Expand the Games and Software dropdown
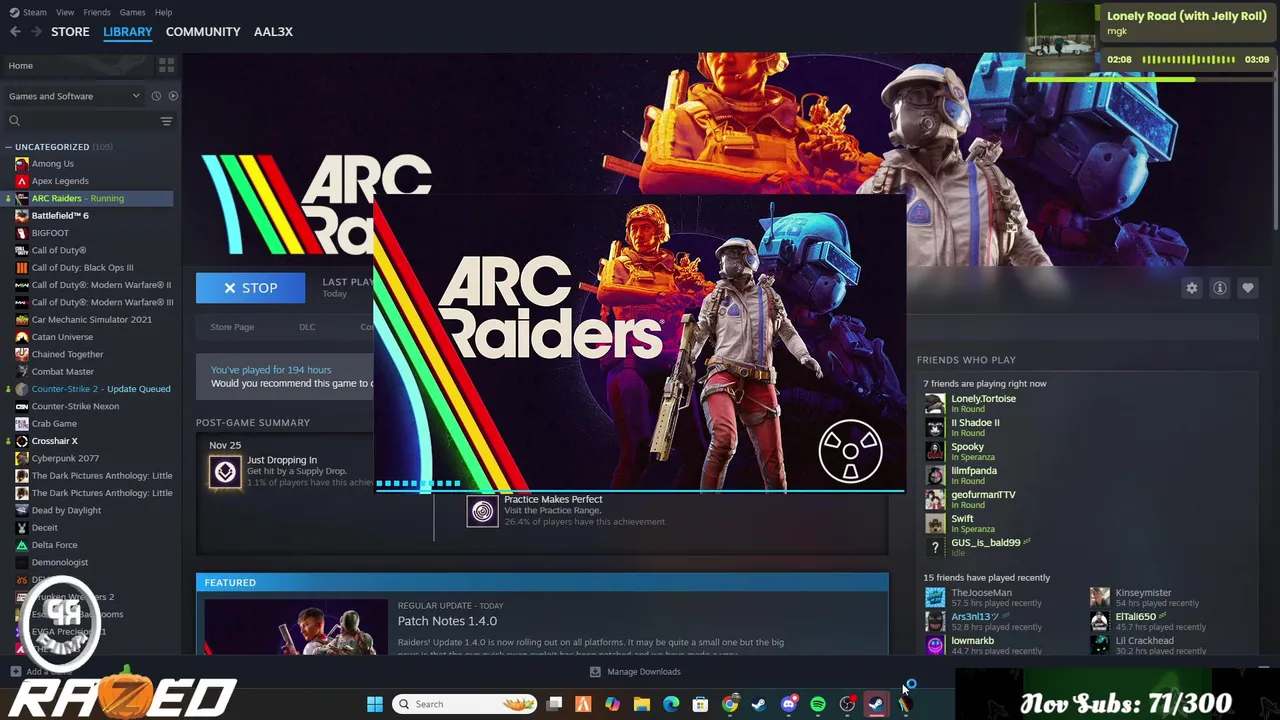1280x720 pixels. click(x=74, y=96)
